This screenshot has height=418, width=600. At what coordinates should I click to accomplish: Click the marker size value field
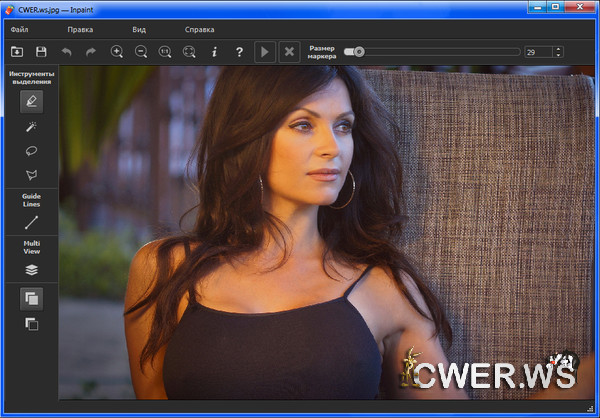536,51
